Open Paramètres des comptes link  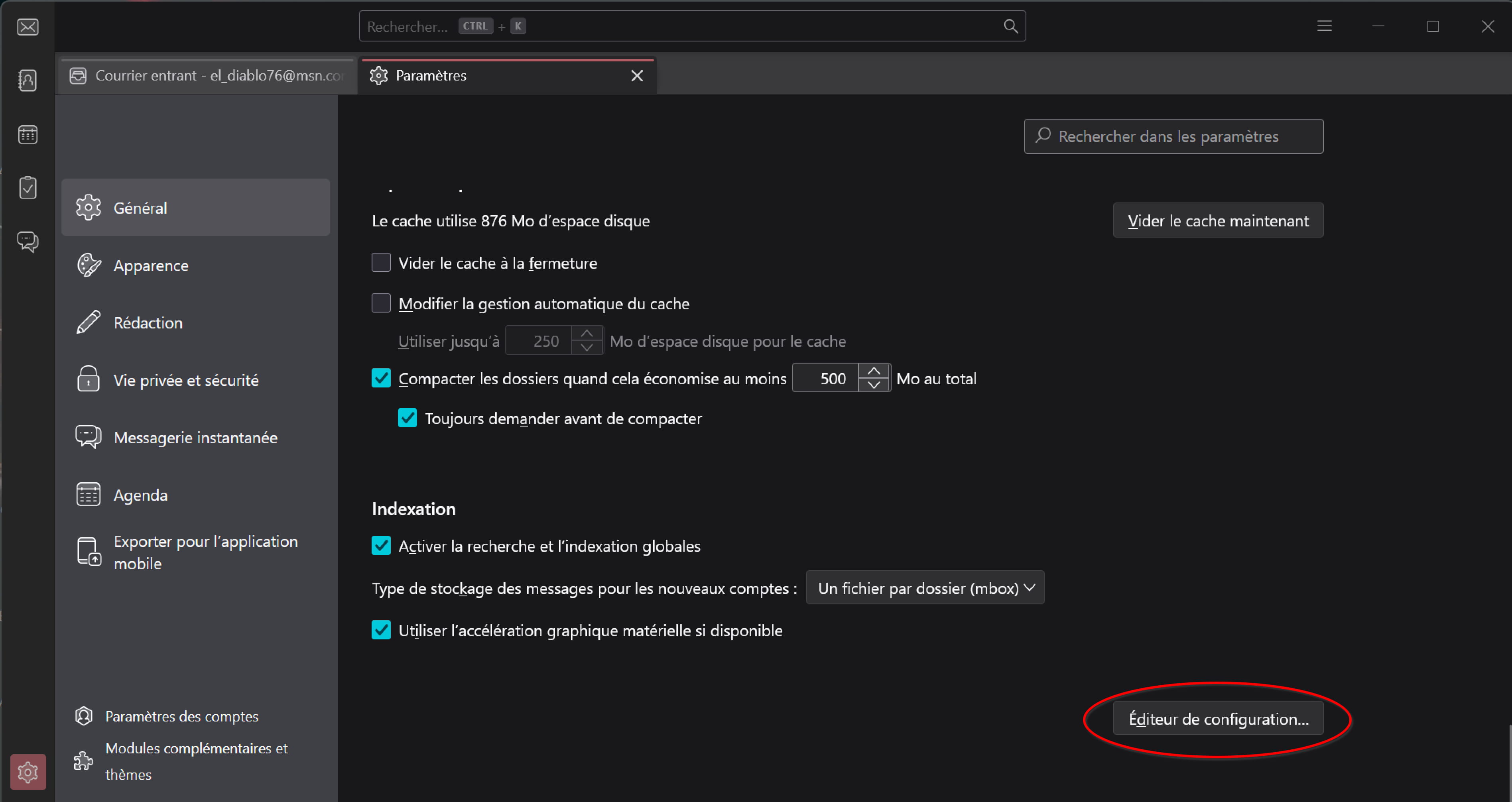point(181,716)
